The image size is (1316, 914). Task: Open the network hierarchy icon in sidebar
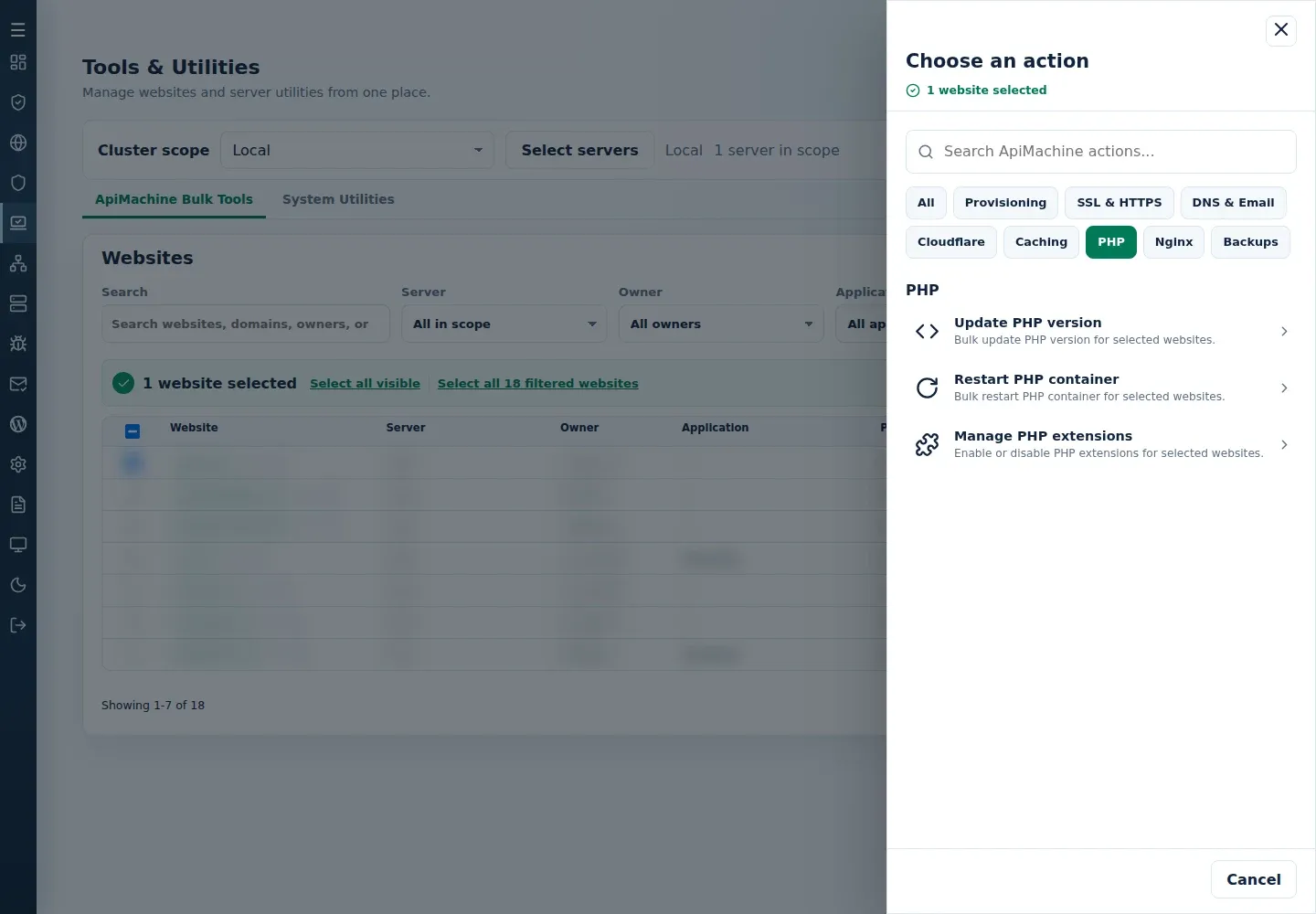point(18,263)
